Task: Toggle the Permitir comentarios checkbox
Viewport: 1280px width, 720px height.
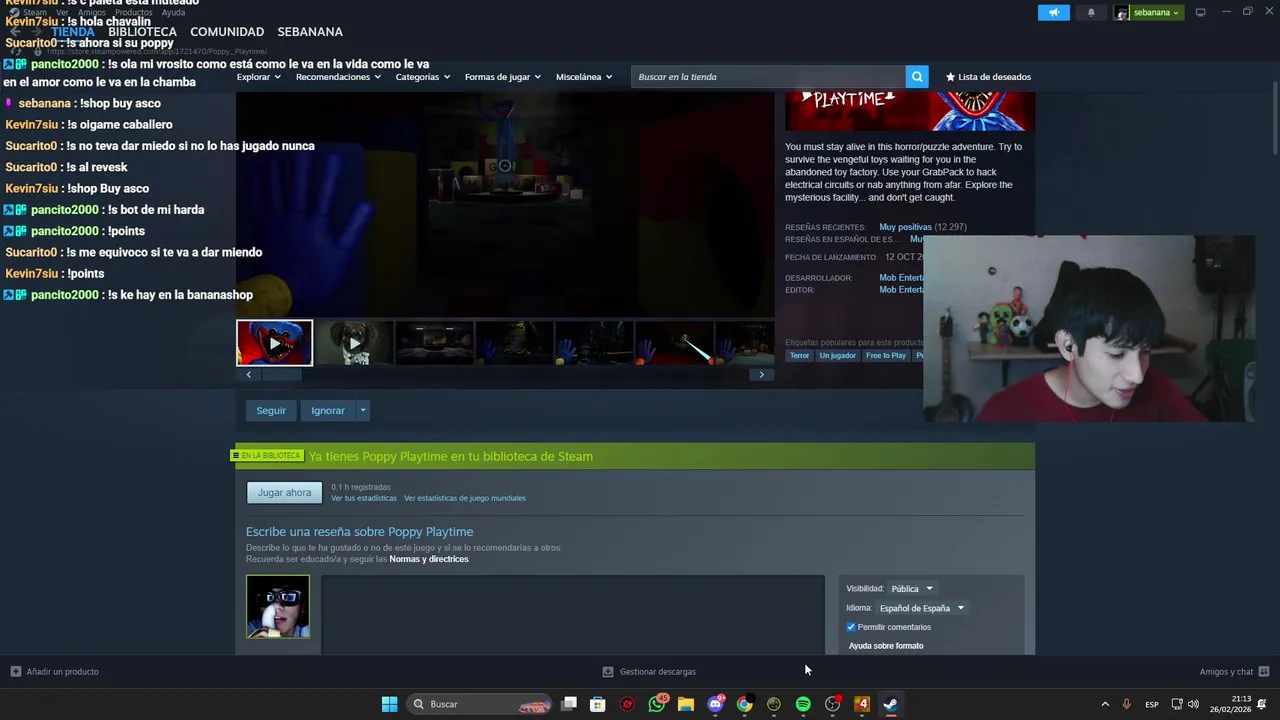Action: tap(851, 627)
